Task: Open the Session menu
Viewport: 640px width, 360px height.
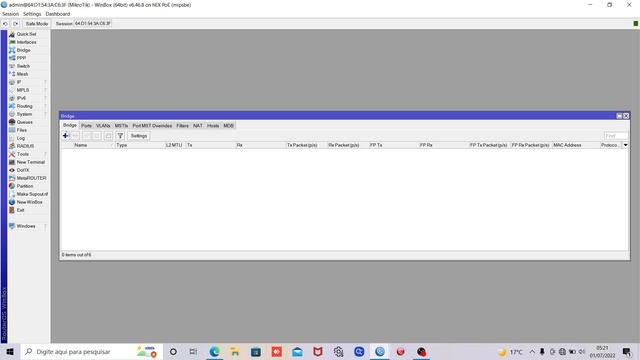Action: tap(11, 14)
